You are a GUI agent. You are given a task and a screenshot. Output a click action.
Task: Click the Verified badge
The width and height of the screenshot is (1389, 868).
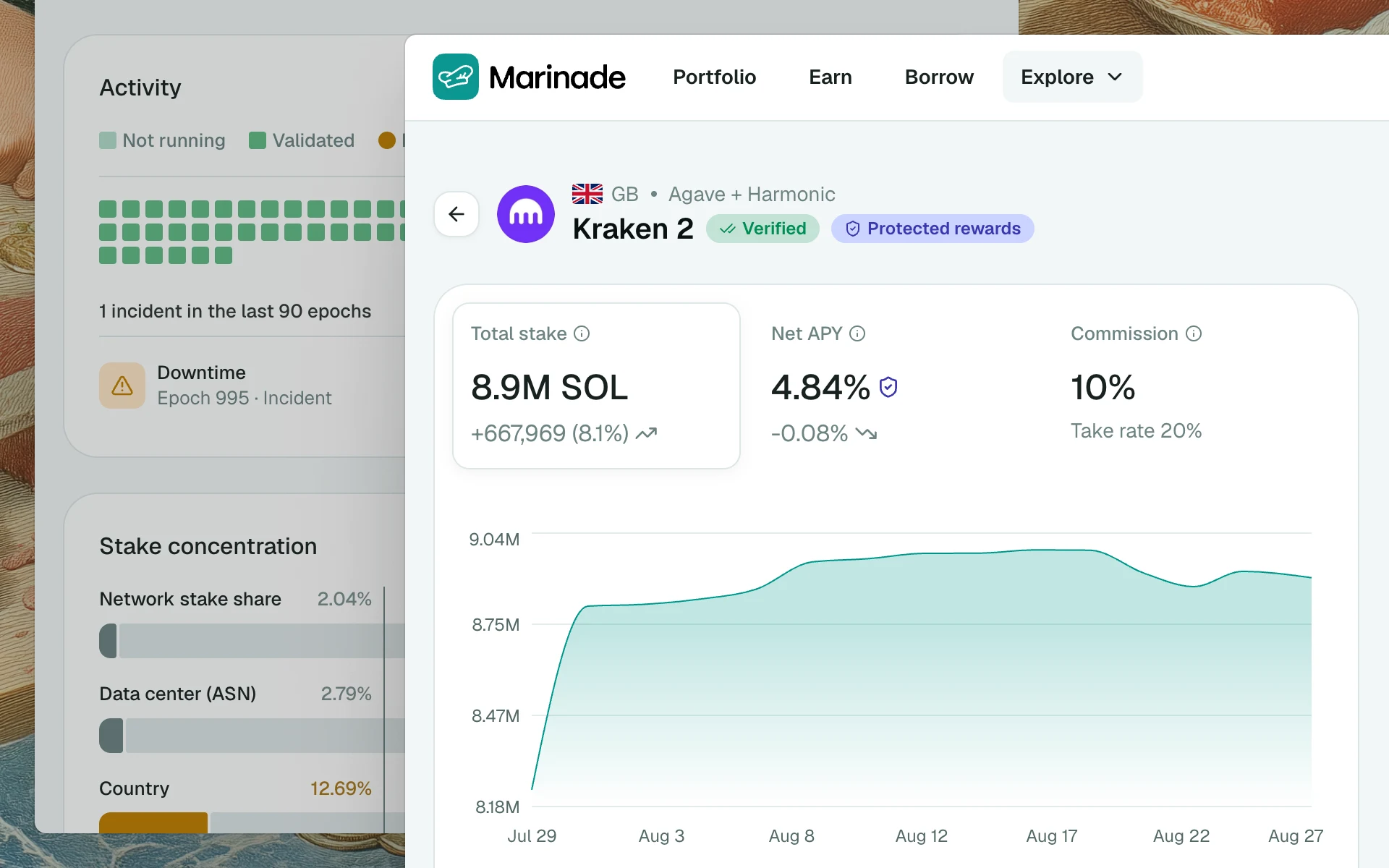[763, 229]
